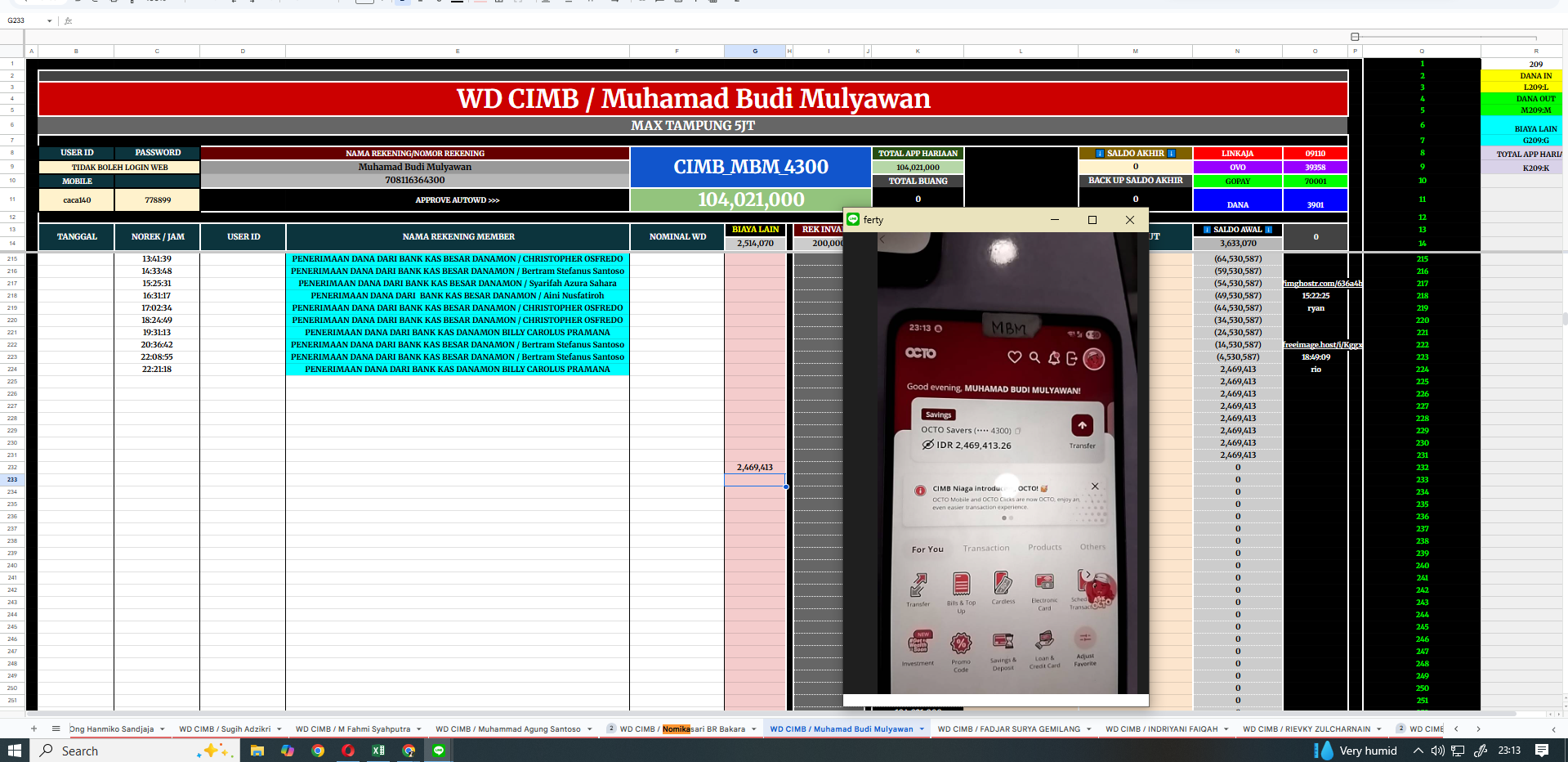Open the Windows Start menu
The height and width of the screenshot is (762, 1568).
[15, 751]
